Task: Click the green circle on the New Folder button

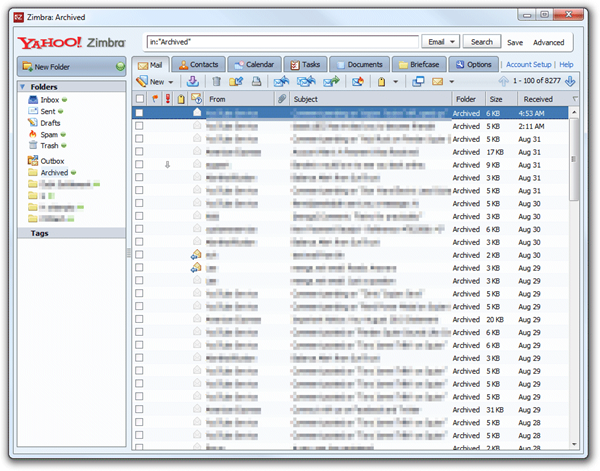Action: click(x=120, y=67)
